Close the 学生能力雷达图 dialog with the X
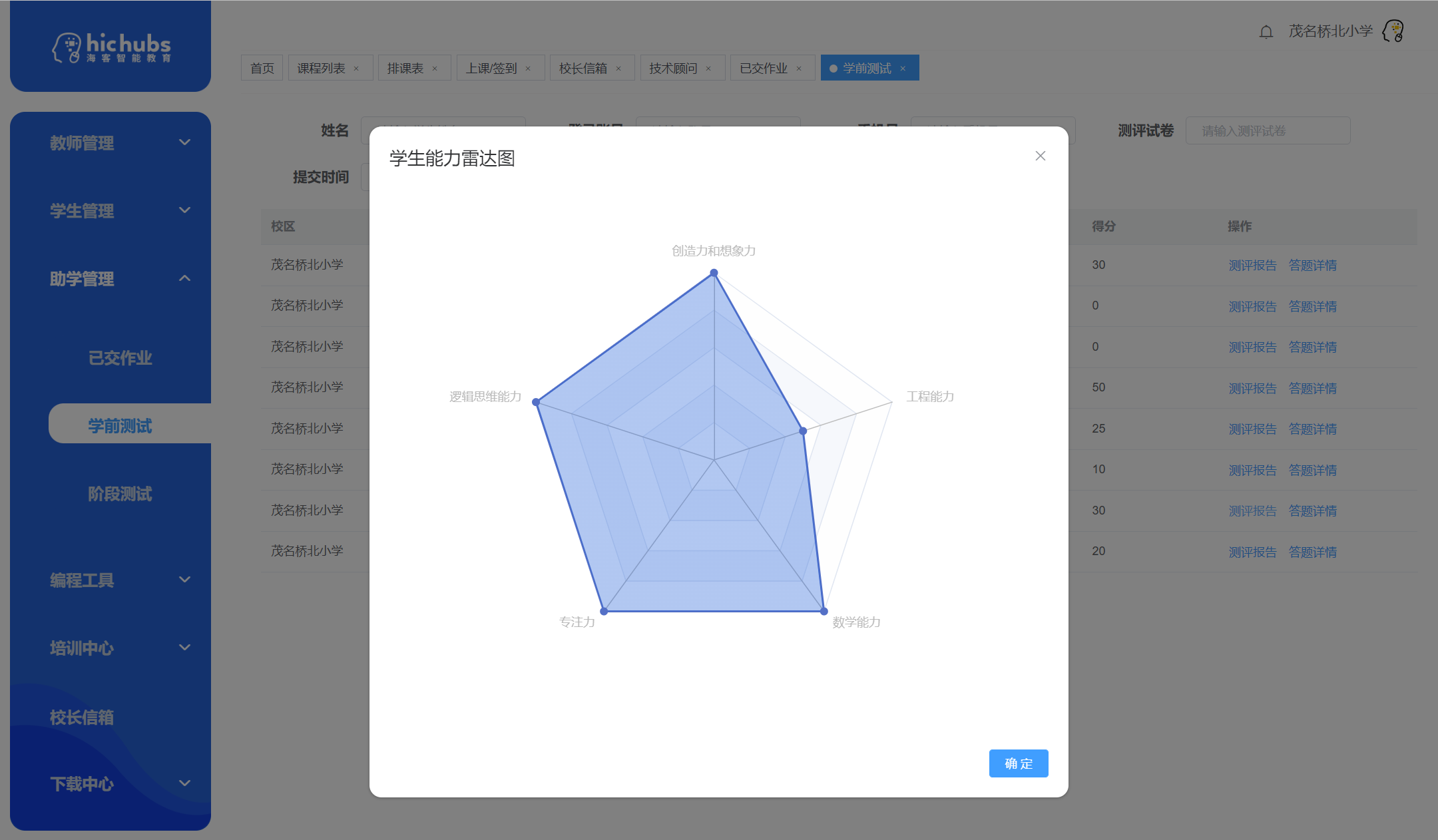The image size is (1438, 840). [x=1040, y=156]
